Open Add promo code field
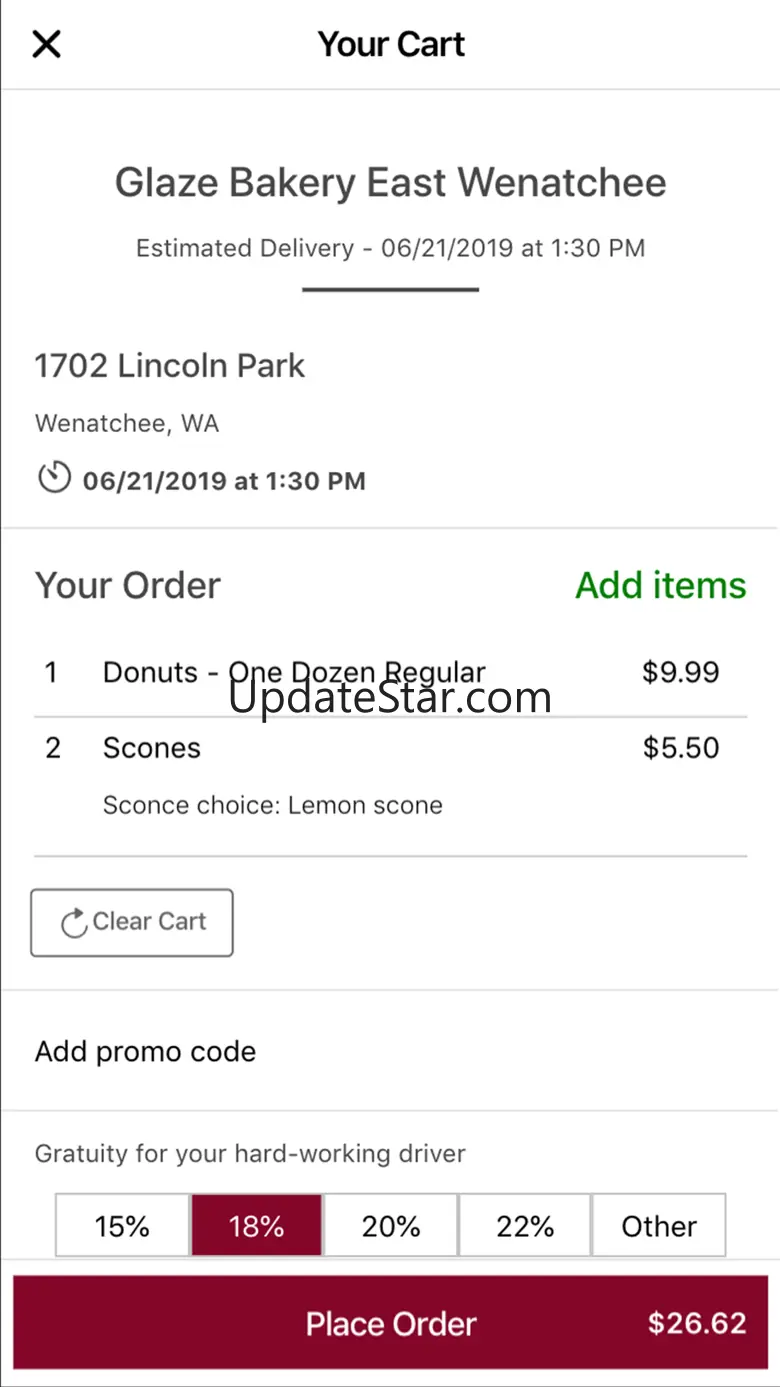 click(146, 1051)
